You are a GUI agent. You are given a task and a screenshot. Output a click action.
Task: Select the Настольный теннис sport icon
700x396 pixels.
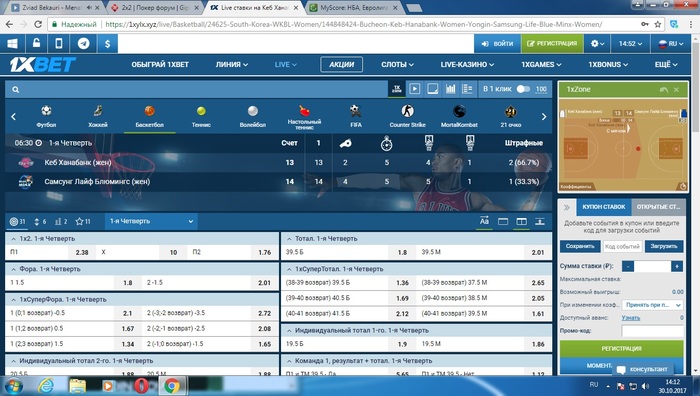304,117
